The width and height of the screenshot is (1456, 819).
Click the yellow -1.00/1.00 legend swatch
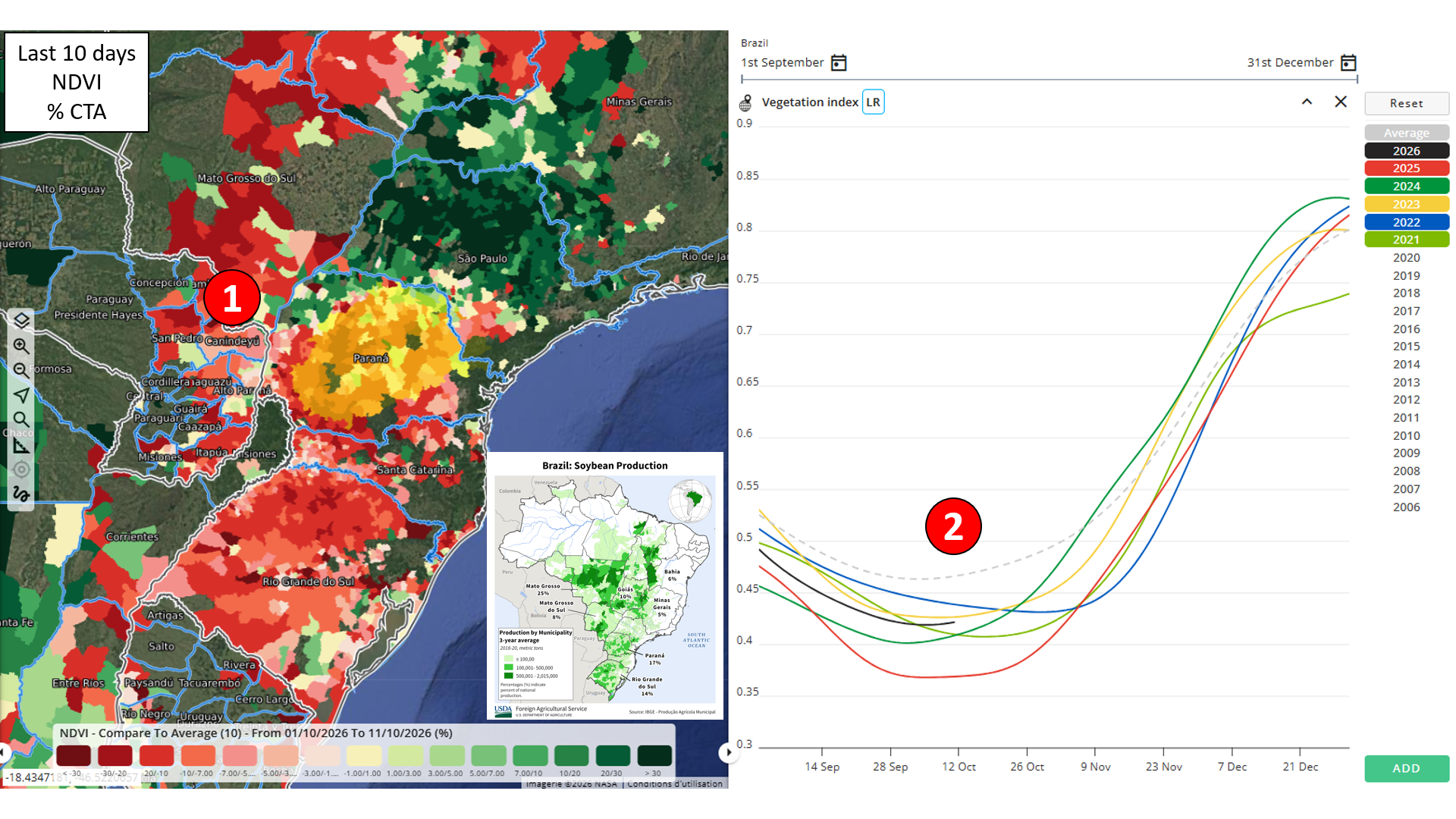364,755
